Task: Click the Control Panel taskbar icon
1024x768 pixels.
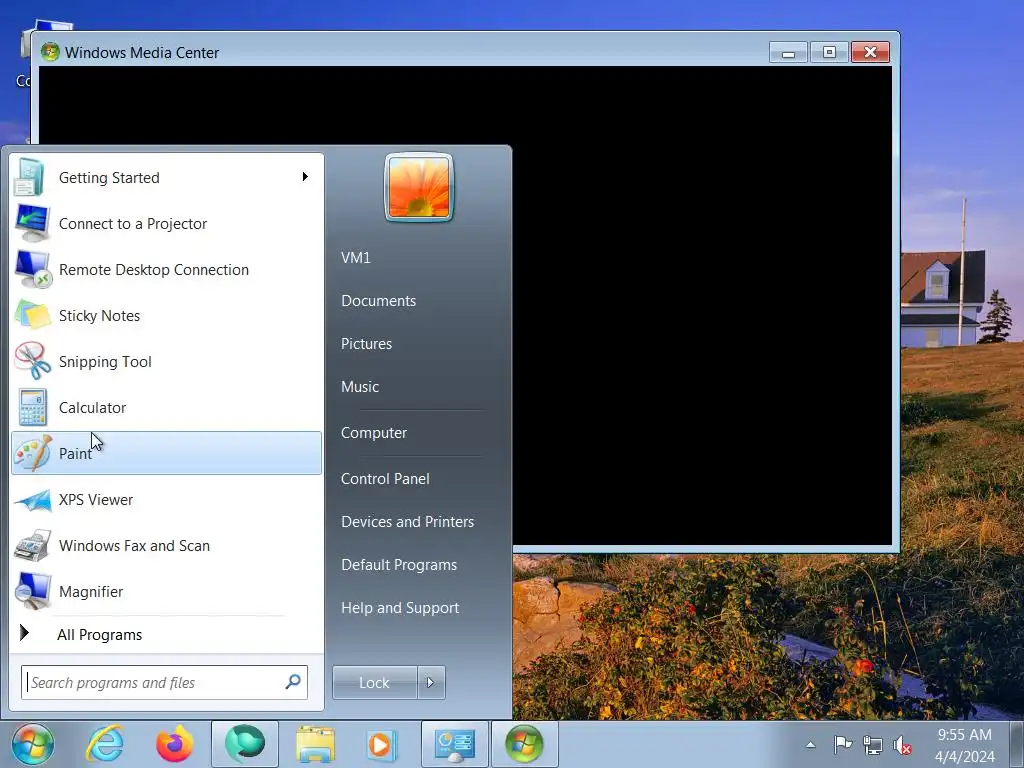Action: 455,744
